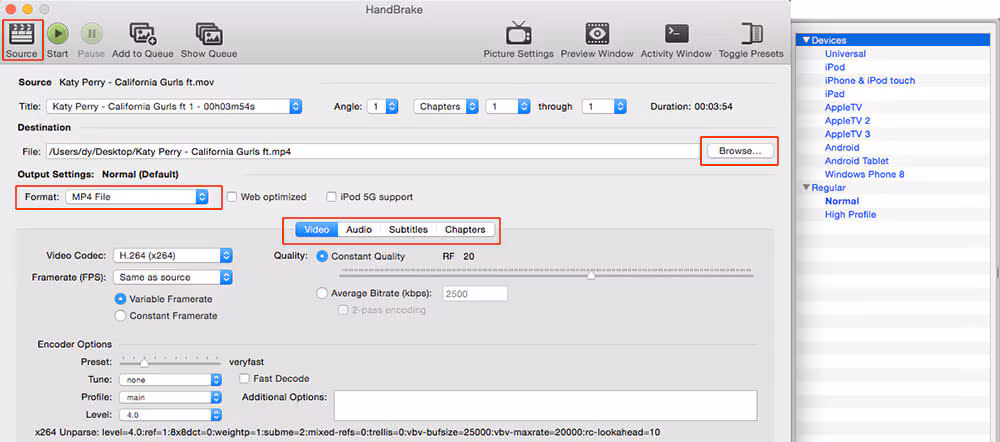This screenshot has height=442, width=1000.
Task: Open the Show Queue icon
Action: [209, 34]
